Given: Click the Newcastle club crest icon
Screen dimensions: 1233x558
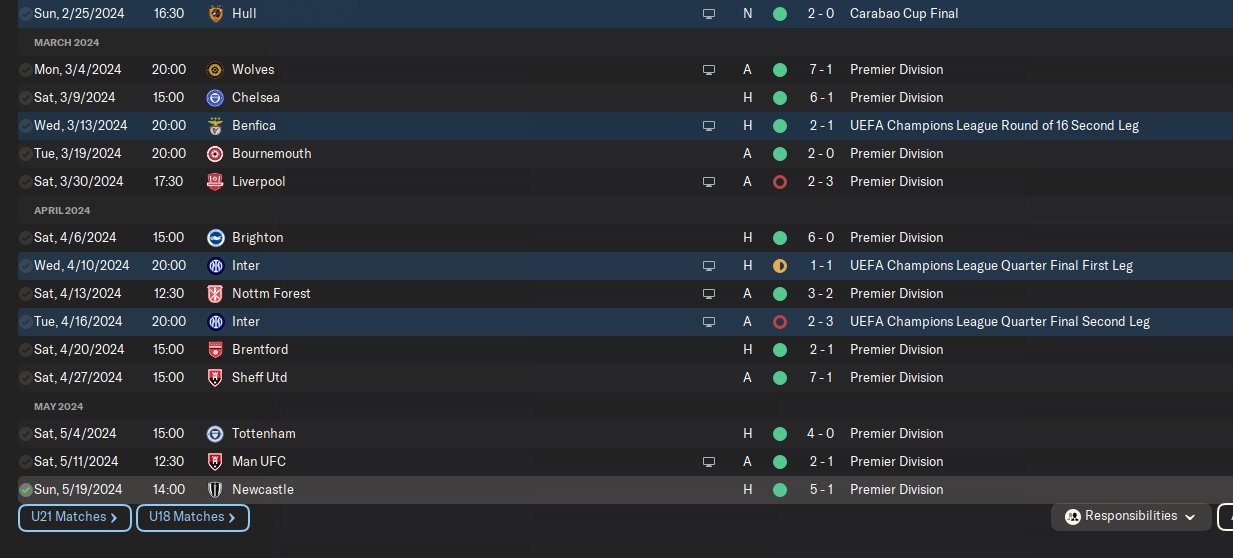Looking at the screenshot, I should pyautogui.click(x=214, y=490).
